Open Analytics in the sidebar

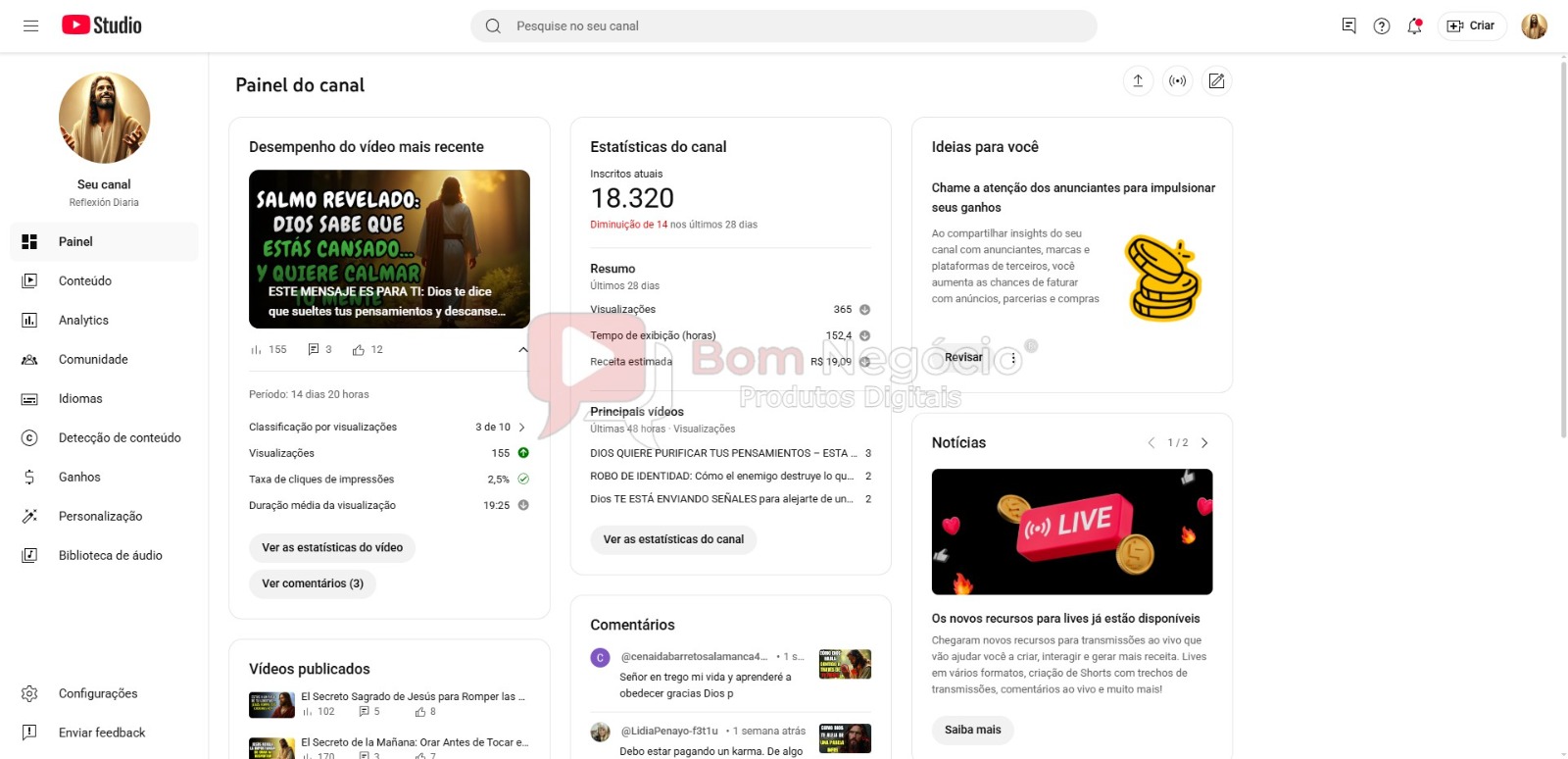coord(104,320)
